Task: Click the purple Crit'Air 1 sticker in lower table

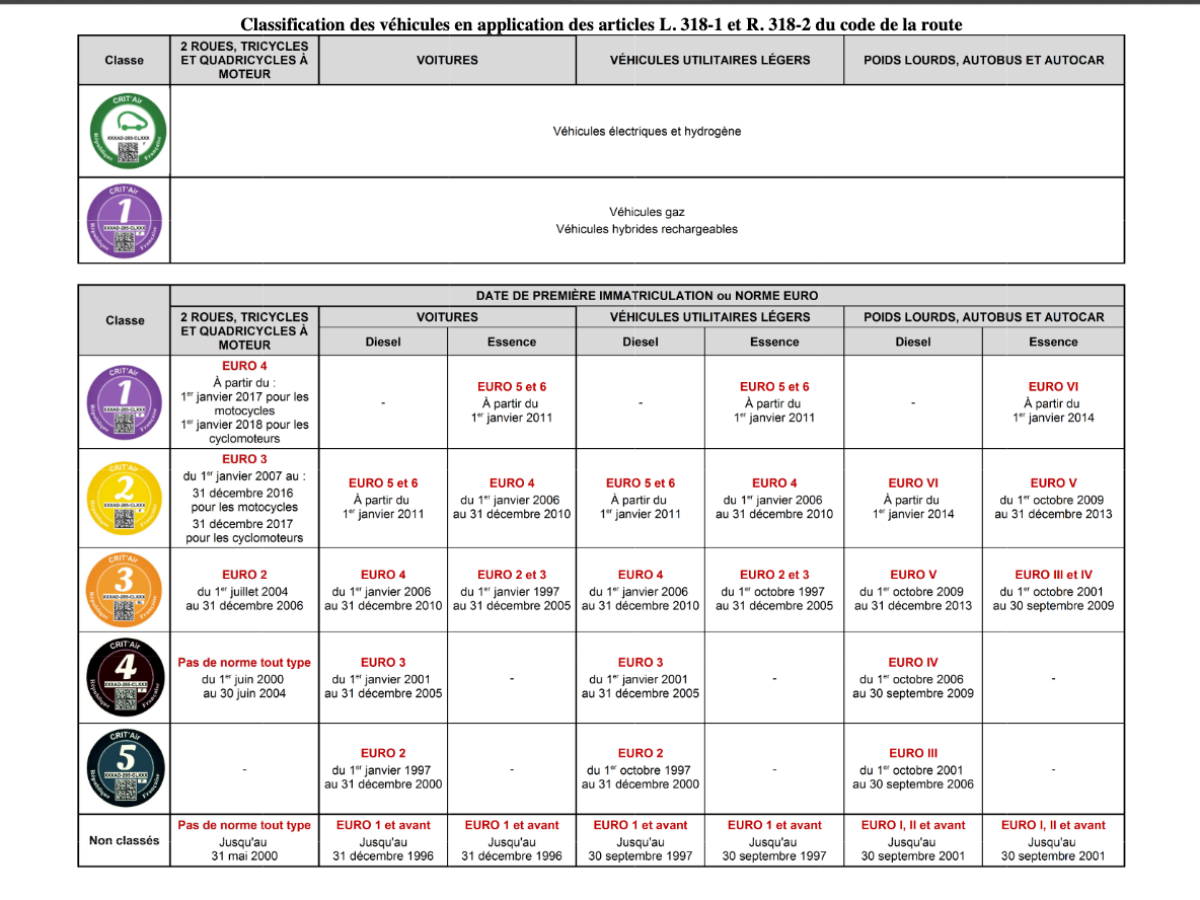Action: click(x=125, y=402)
